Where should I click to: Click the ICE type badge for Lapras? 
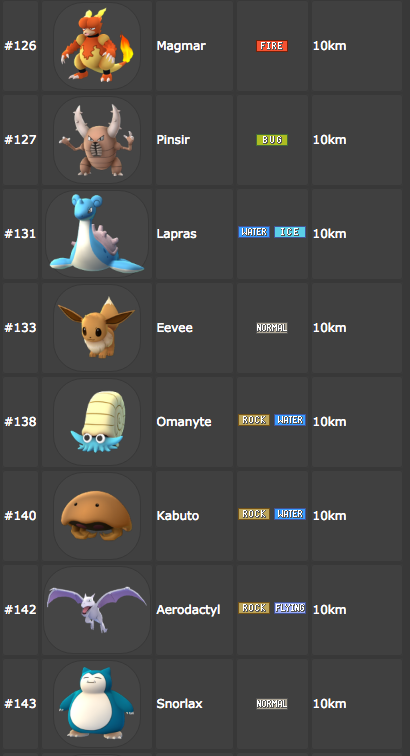tap(290, 232)
